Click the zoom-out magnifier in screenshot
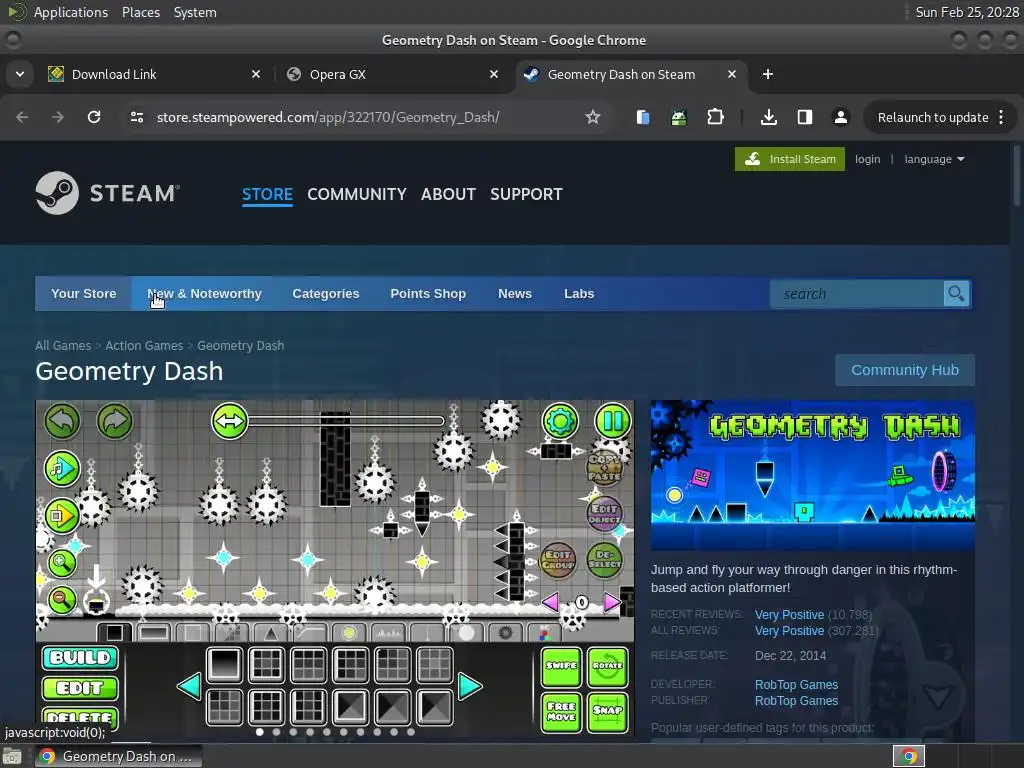Image resolution: width=1024 pixels, height=768 pixels. [62, 600]
